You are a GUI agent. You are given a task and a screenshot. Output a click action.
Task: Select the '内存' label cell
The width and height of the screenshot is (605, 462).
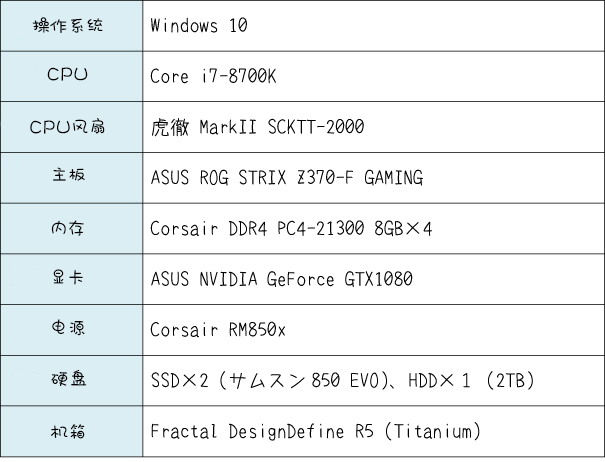71,228
